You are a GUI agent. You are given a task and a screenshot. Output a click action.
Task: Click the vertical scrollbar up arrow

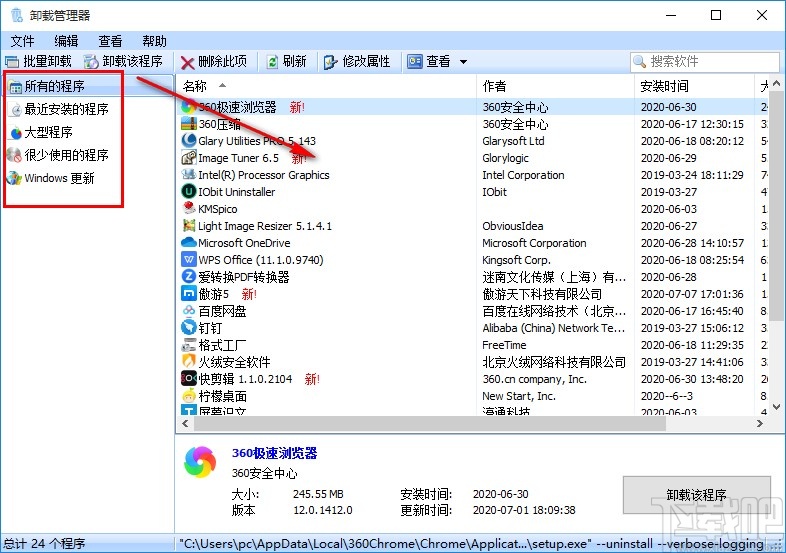pyautogui.click(x=776, y=83)
